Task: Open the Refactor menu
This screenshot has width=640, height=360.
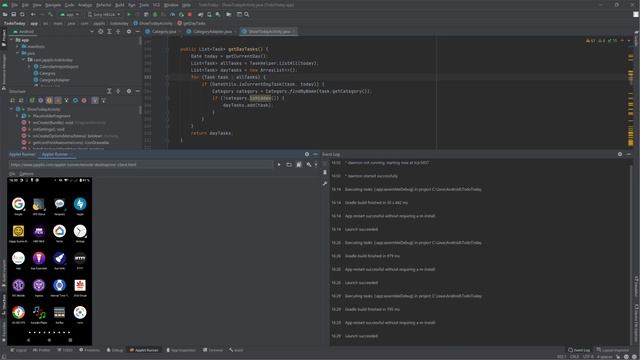Action: (103, 5)
